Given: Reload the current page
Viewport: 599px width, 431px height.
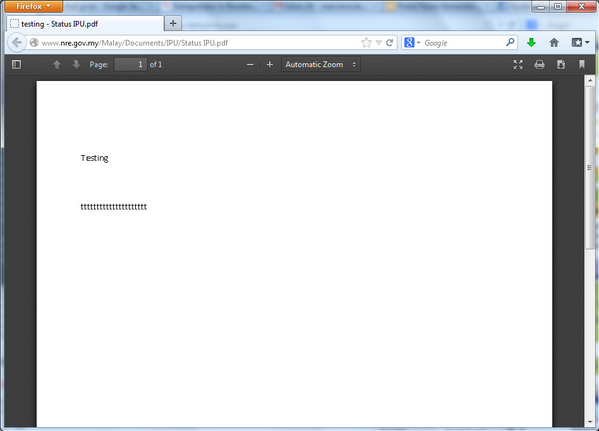Looking at the screenshot, I should pos(390,43).
